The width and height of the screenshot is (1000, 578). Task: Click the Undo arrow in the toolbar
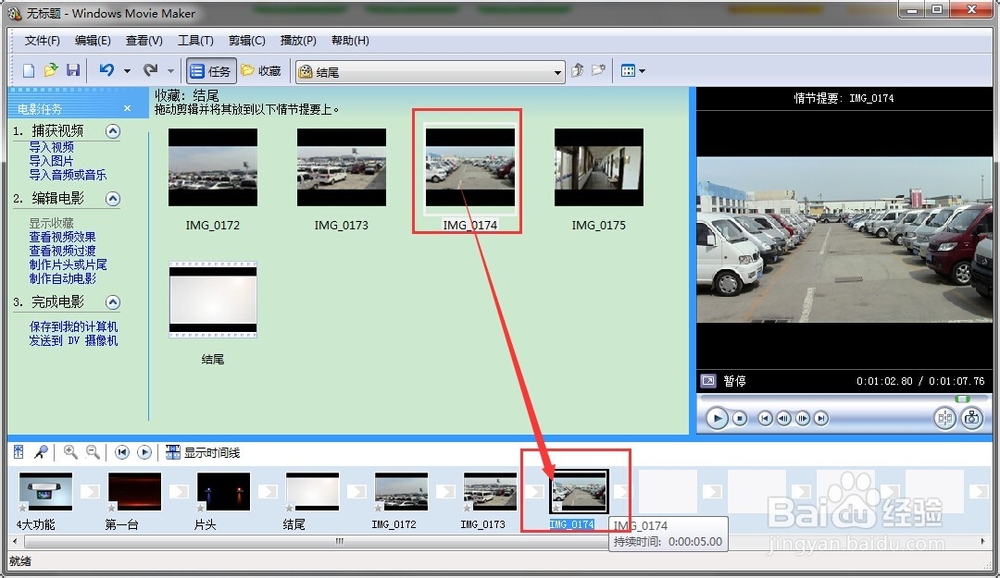tap(107, 71)
